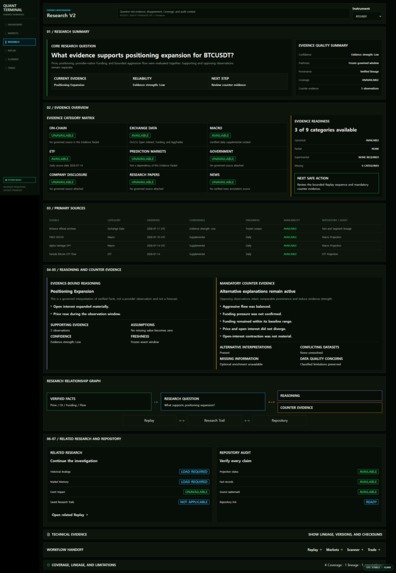Click the Technical Evidence section icon

48,534
